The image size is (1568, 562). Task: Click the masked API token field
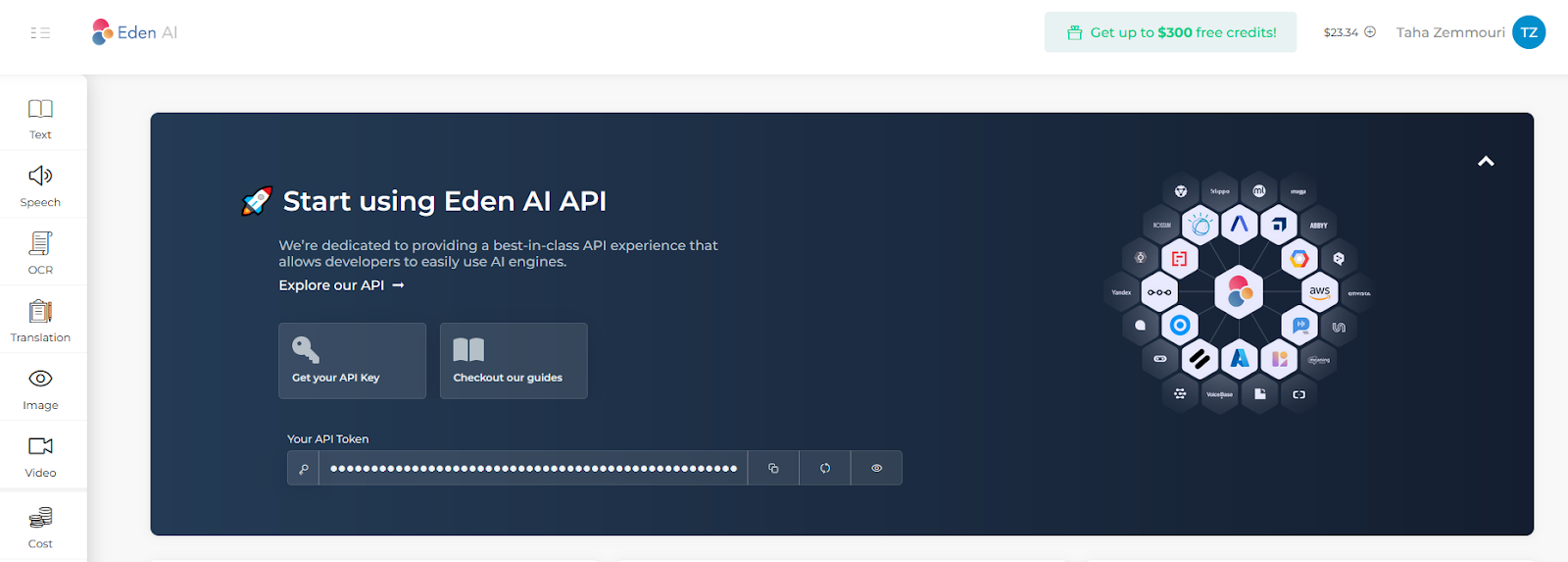pos(533,468)
